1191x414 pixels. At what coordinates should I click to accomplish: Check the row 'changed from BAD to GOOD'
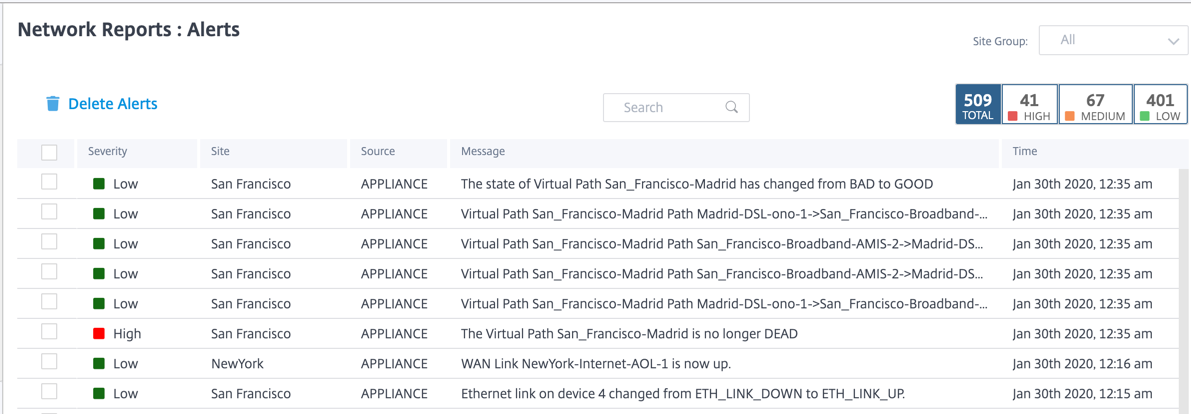pos(49,182)
